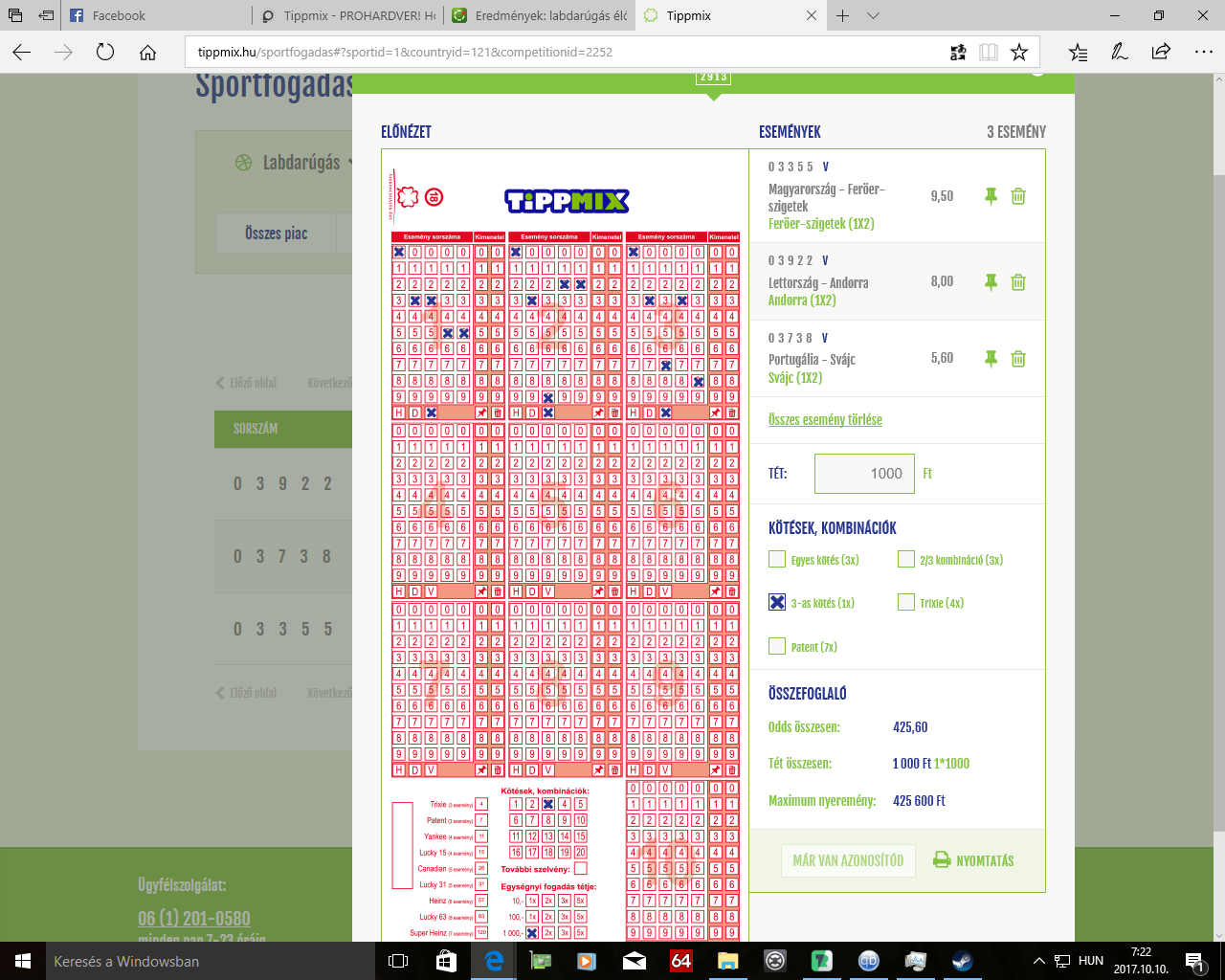Click the 425,60 total odds value
Screen dimensions: 1225x980
point(910,727)
